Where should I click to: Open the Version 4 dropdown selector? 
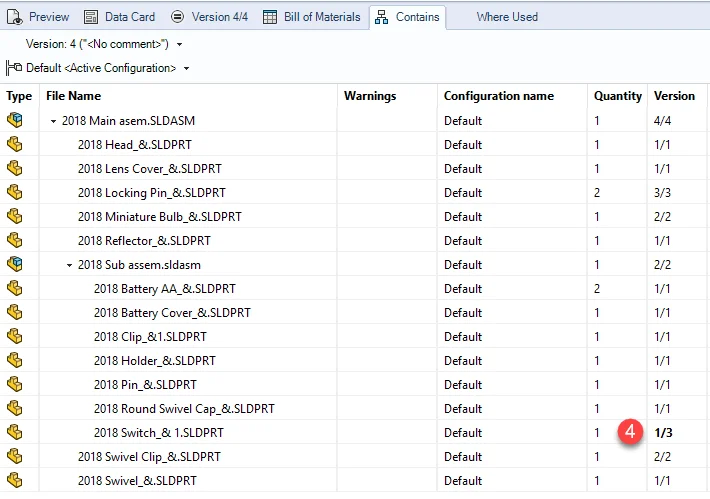pos(179,45)
